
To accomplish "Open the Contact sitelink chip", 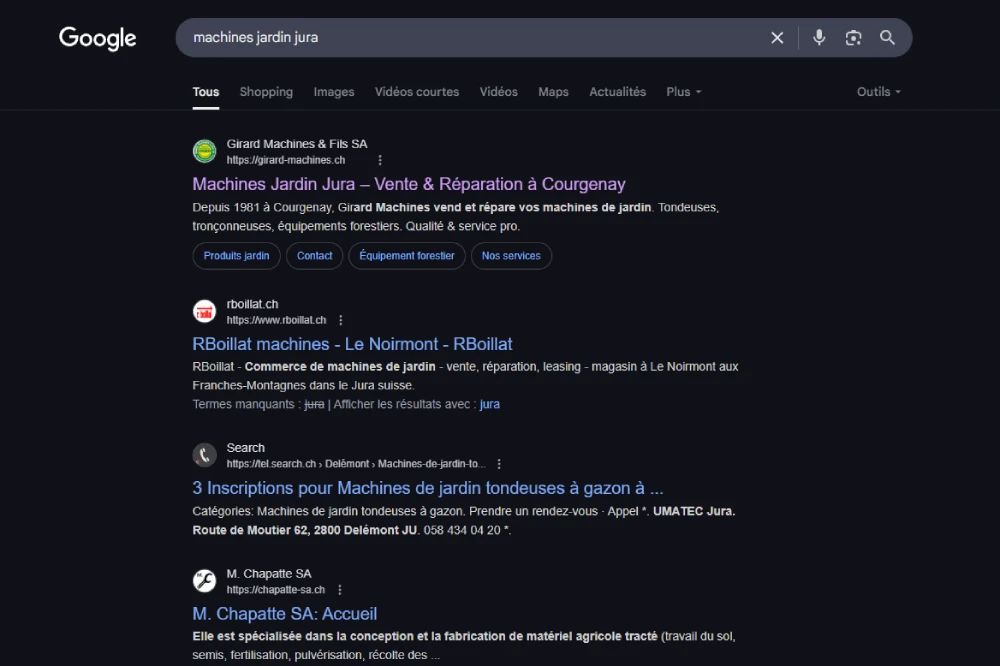I will (314, 256).
